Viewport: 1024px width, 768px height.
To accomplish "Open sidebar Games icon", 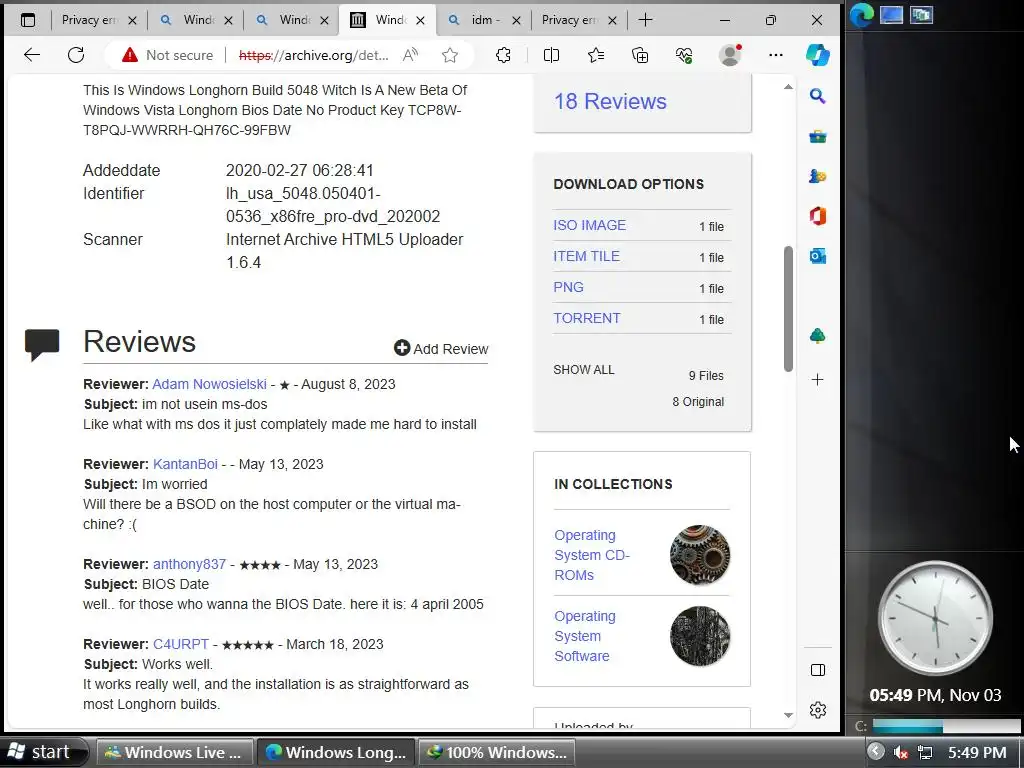I will (818, 176).
